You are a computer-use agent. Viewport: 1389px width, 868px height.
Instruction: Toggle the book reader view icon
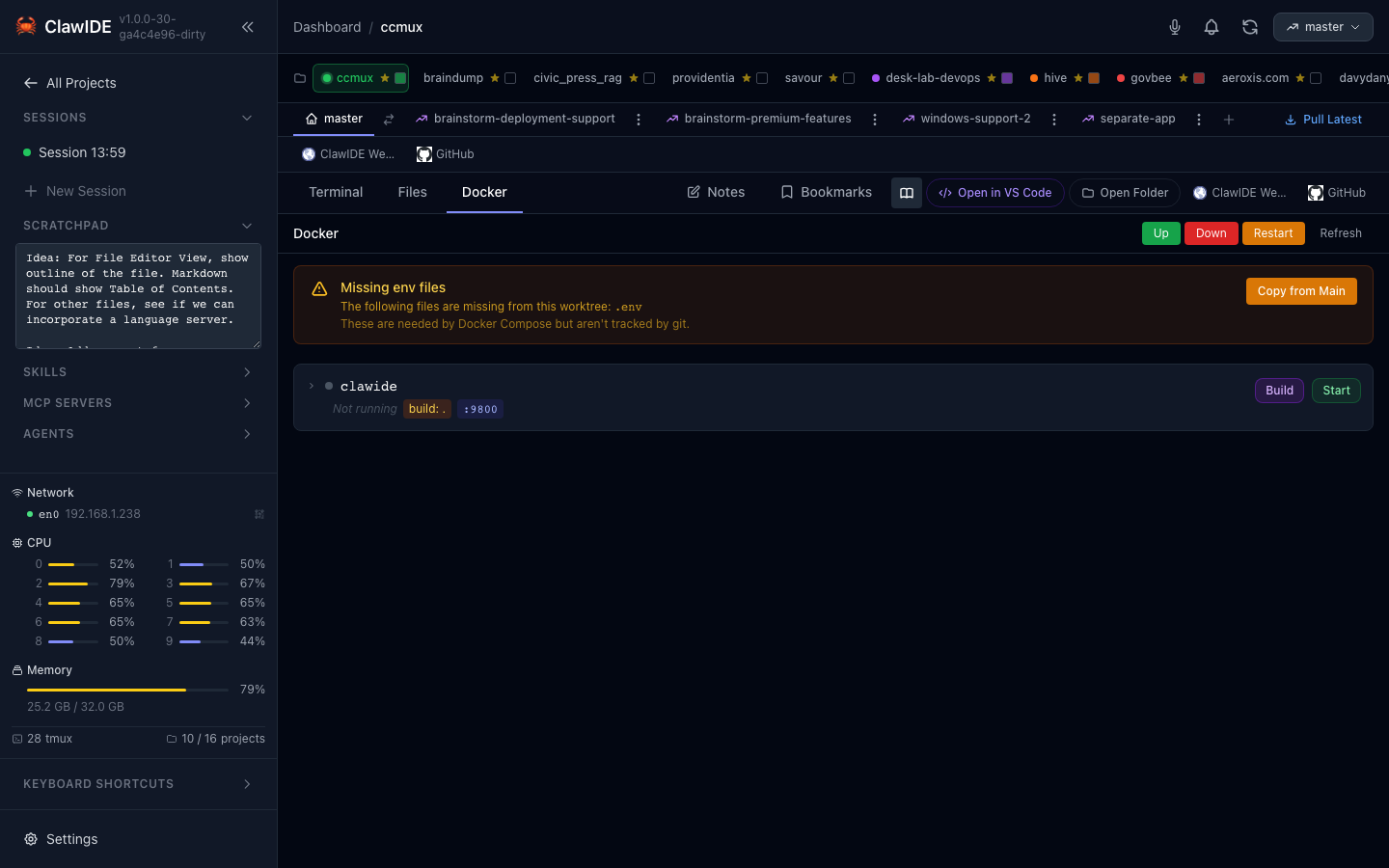[906, 193]
